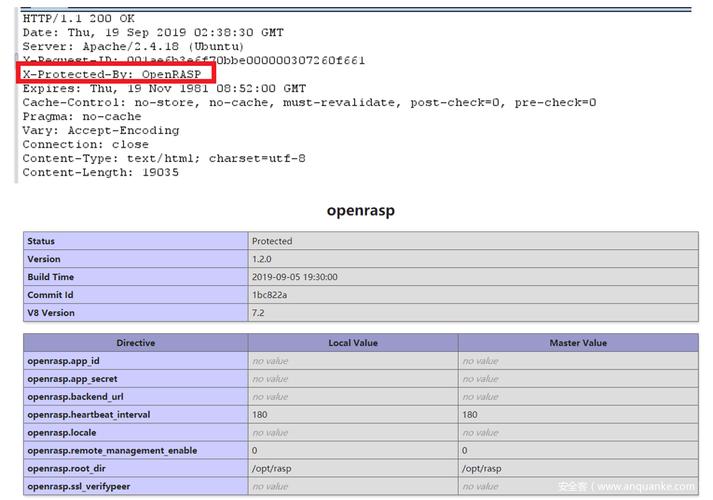Select commit id '1bc822a'
Screen dimensions: 713x500
coord(270,295)
